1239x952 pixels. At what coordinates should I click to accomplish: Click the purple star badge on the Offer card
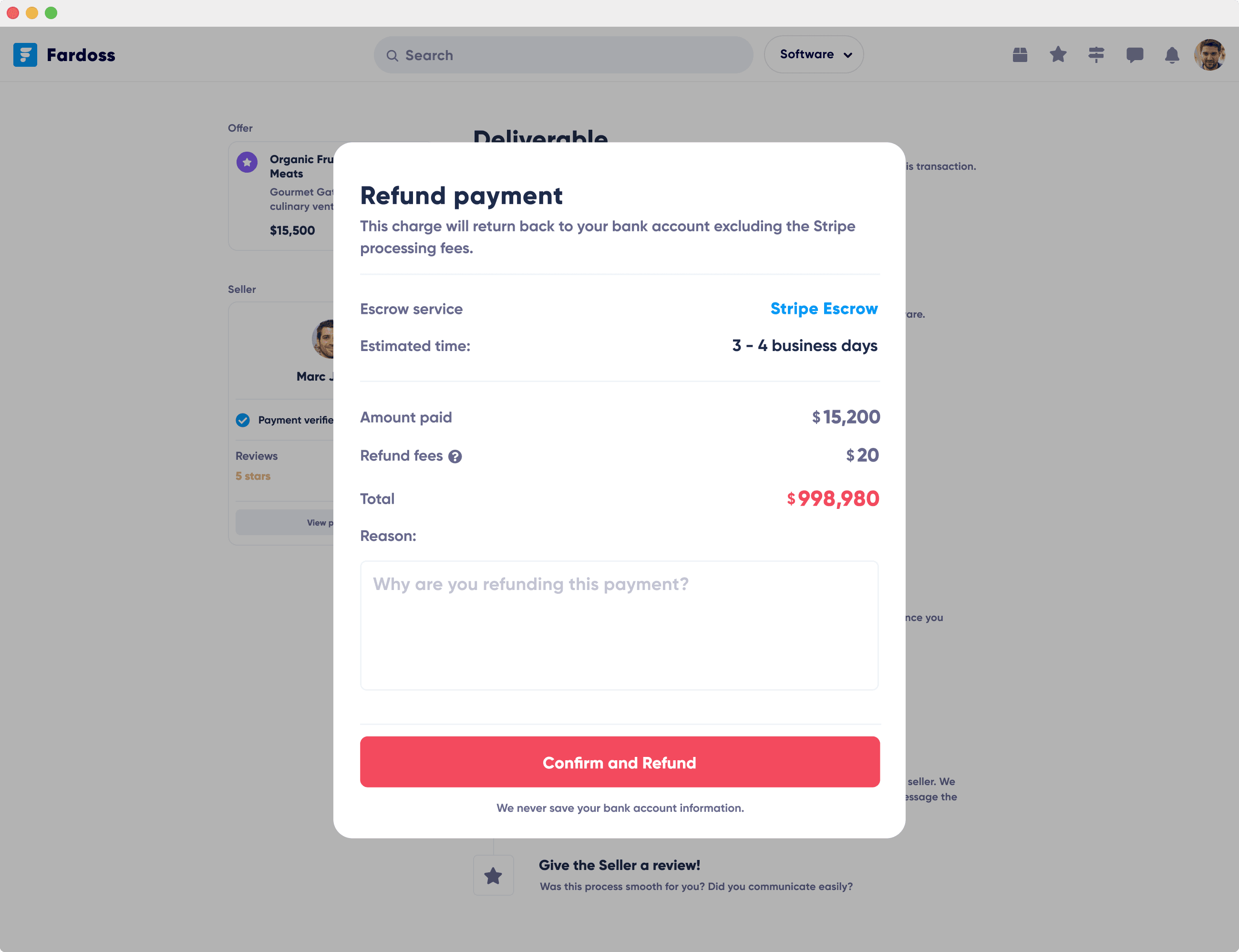(247, 162)
